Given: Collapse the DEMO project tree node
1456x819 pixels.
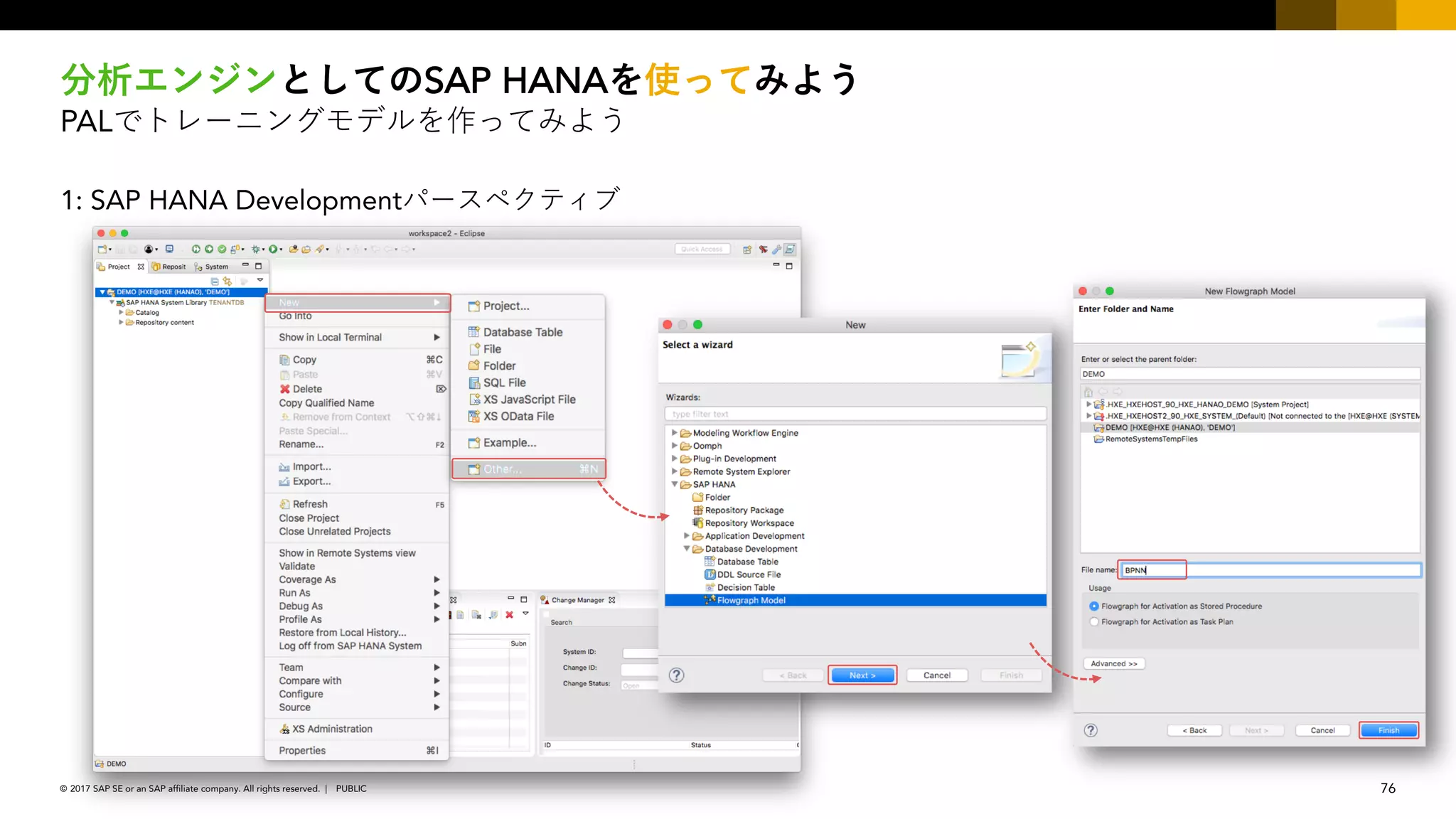Looking at the screenshot, I should pyautogui.click(x=102, y=292).
